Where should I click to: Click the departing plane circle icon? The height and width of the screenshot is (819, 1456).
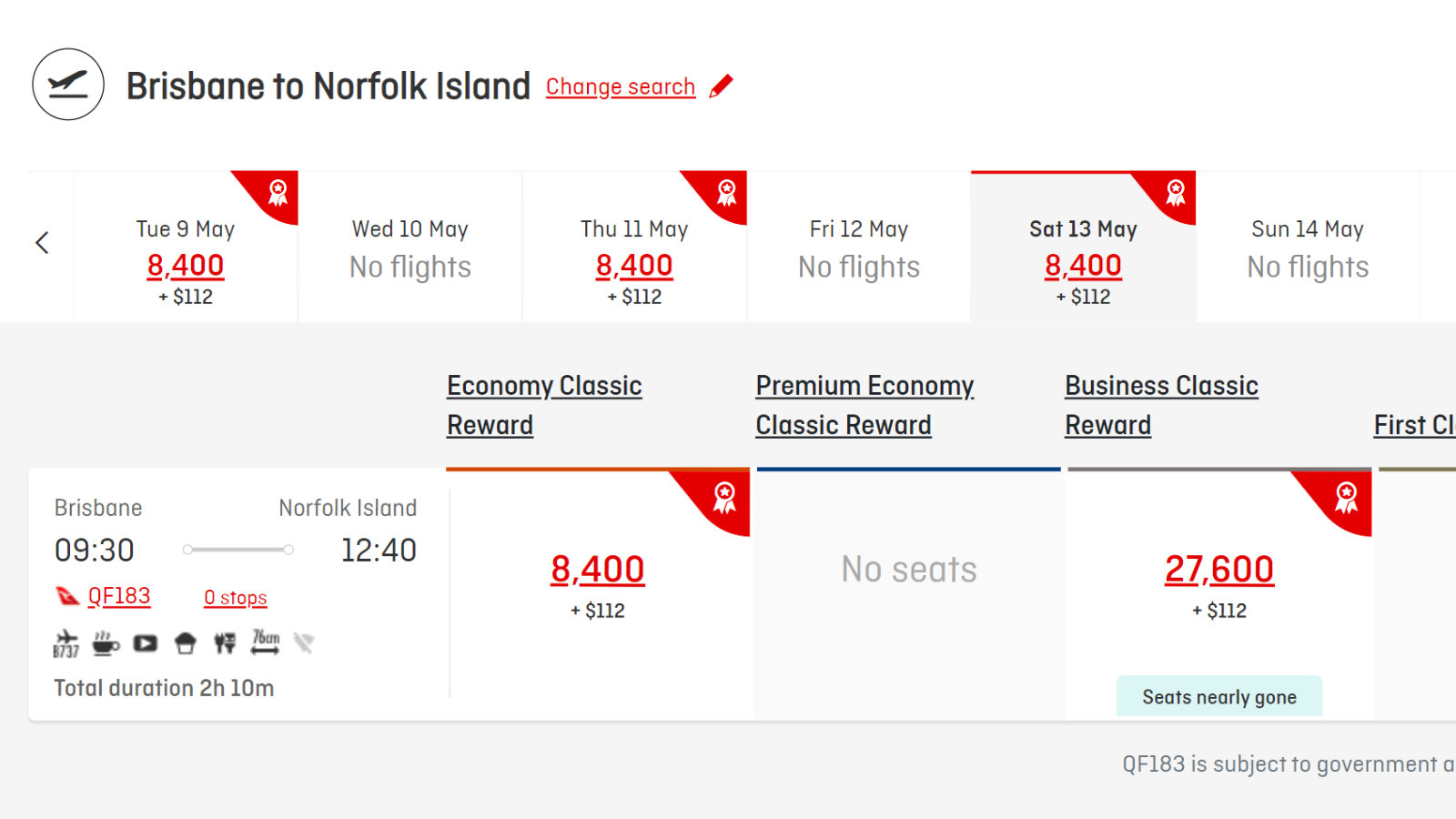coord(68,85)
